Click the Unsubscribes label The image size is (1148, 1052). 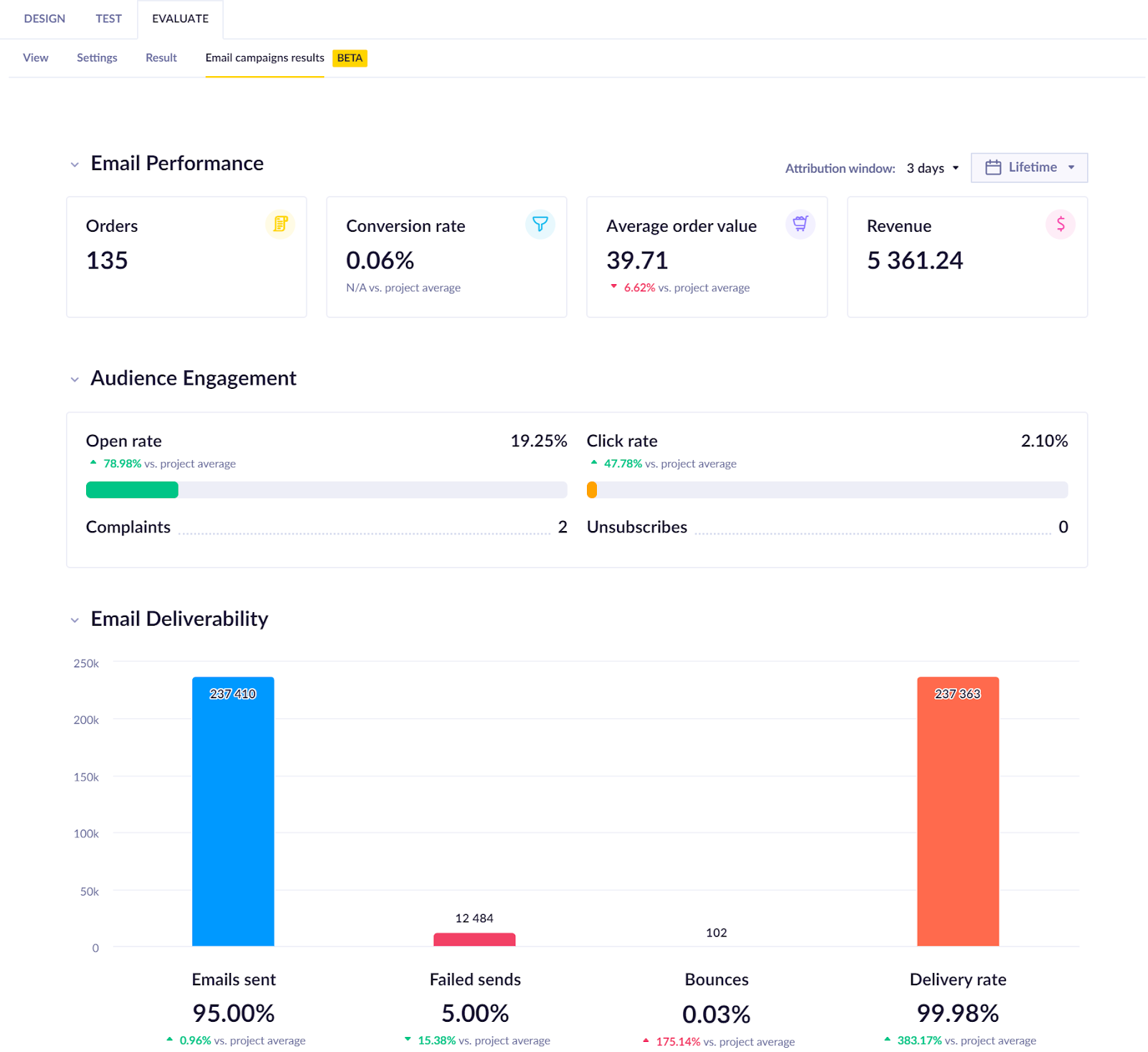click(x=637, y=527)
